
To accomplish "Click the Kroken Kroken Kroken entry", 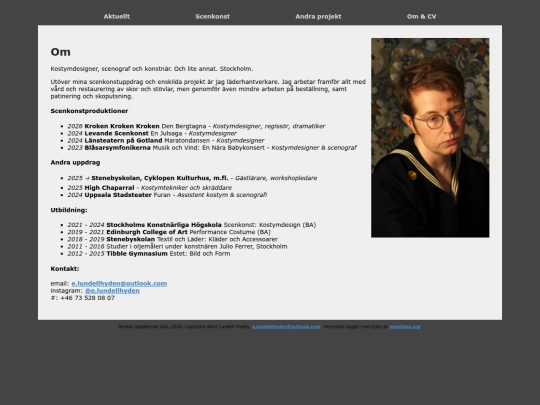I will pos(196,126).
